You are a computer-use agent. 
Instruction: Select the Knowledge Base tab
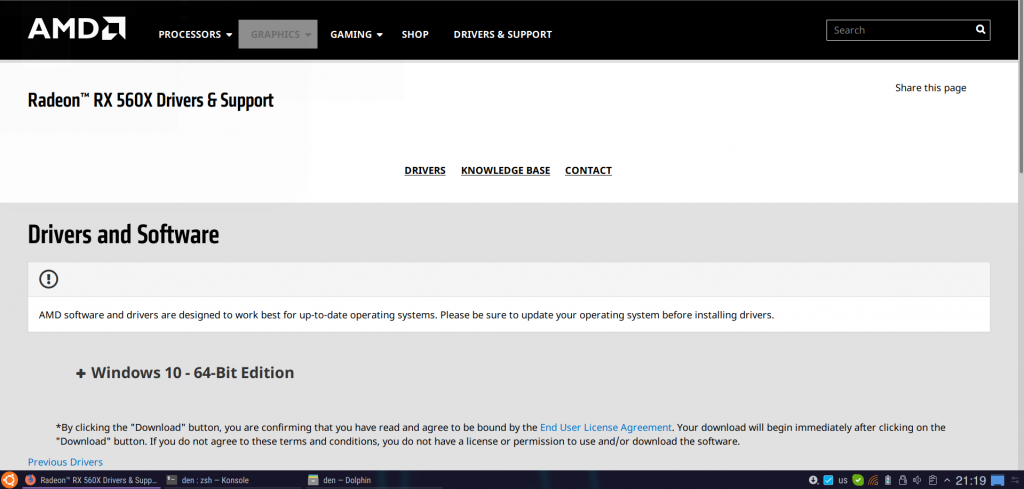[x=505, y=171]
